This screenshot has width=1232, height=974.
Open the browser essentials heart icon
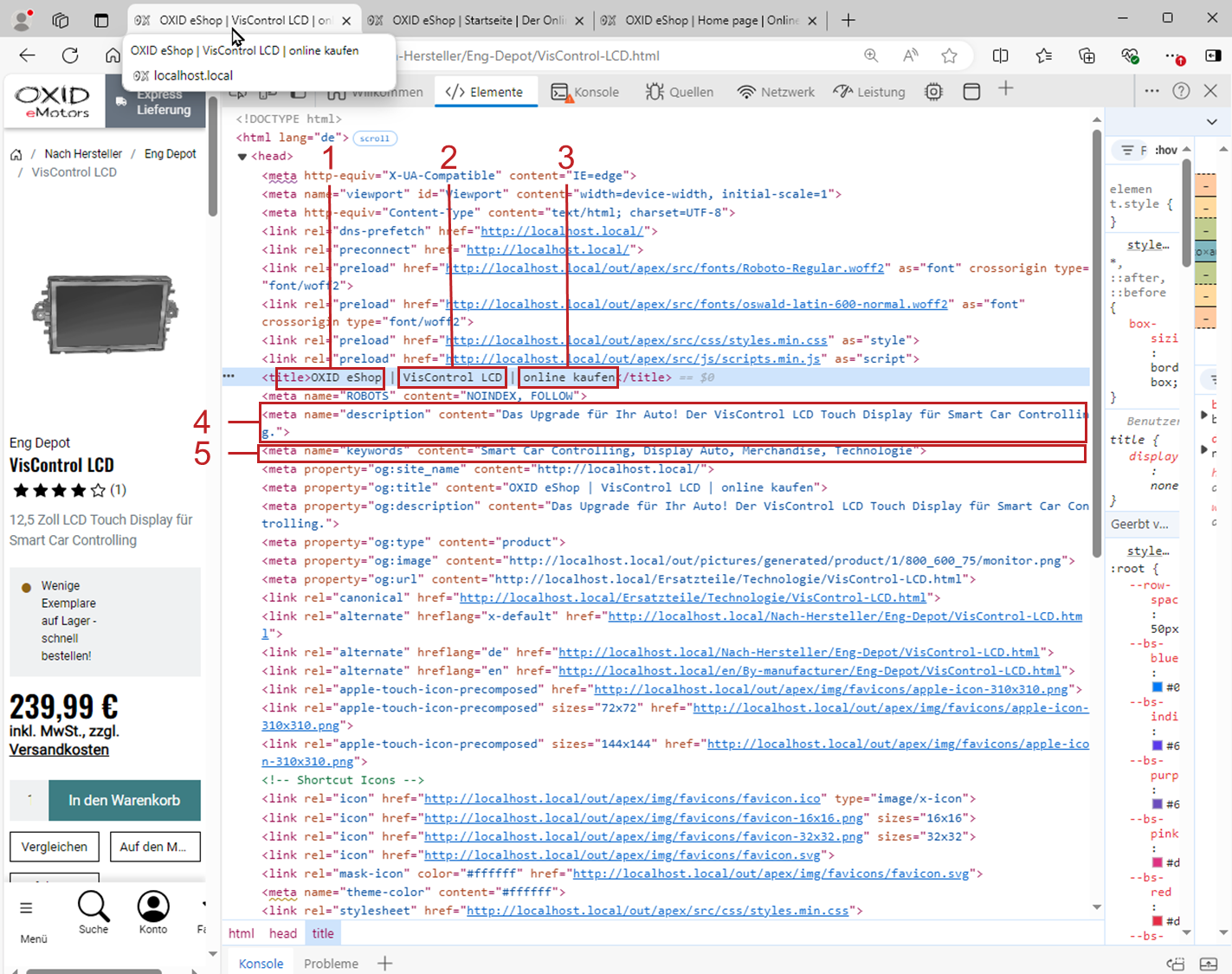[1130, 55]
